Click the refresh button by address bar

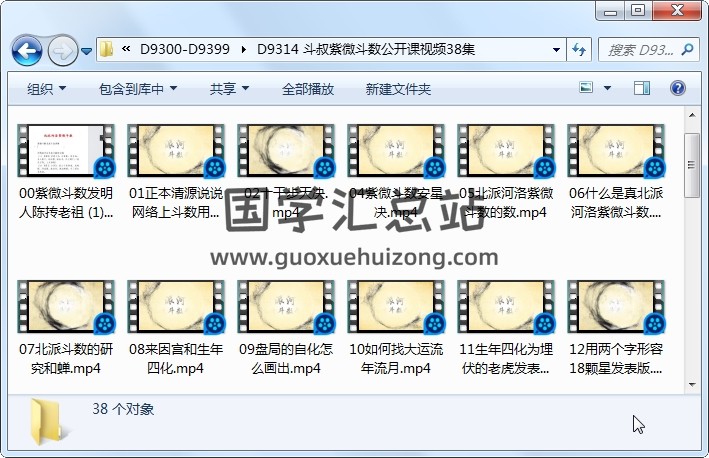[579, 50]
